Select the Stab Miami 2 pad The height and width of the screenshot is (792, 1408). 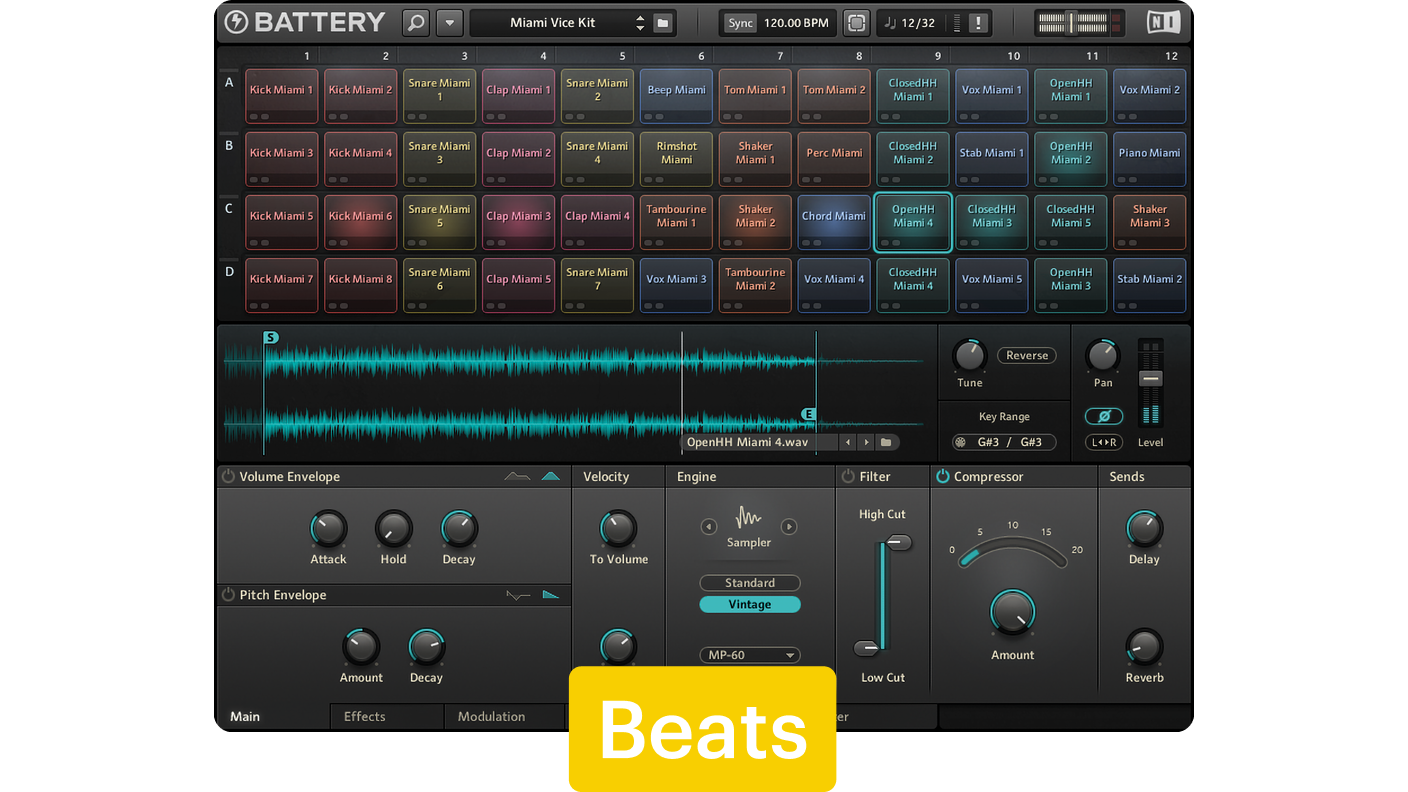tap(1150, 285)
